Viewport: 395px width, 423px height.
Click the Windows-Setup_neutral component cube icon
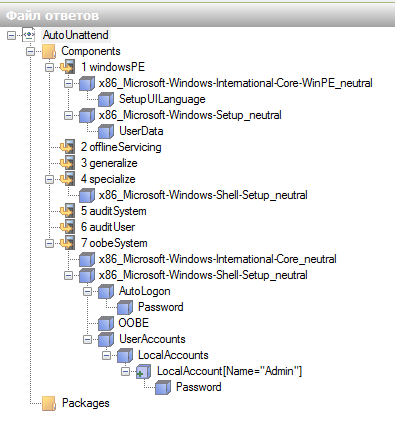pyautogui.click(x=87, y=115)
